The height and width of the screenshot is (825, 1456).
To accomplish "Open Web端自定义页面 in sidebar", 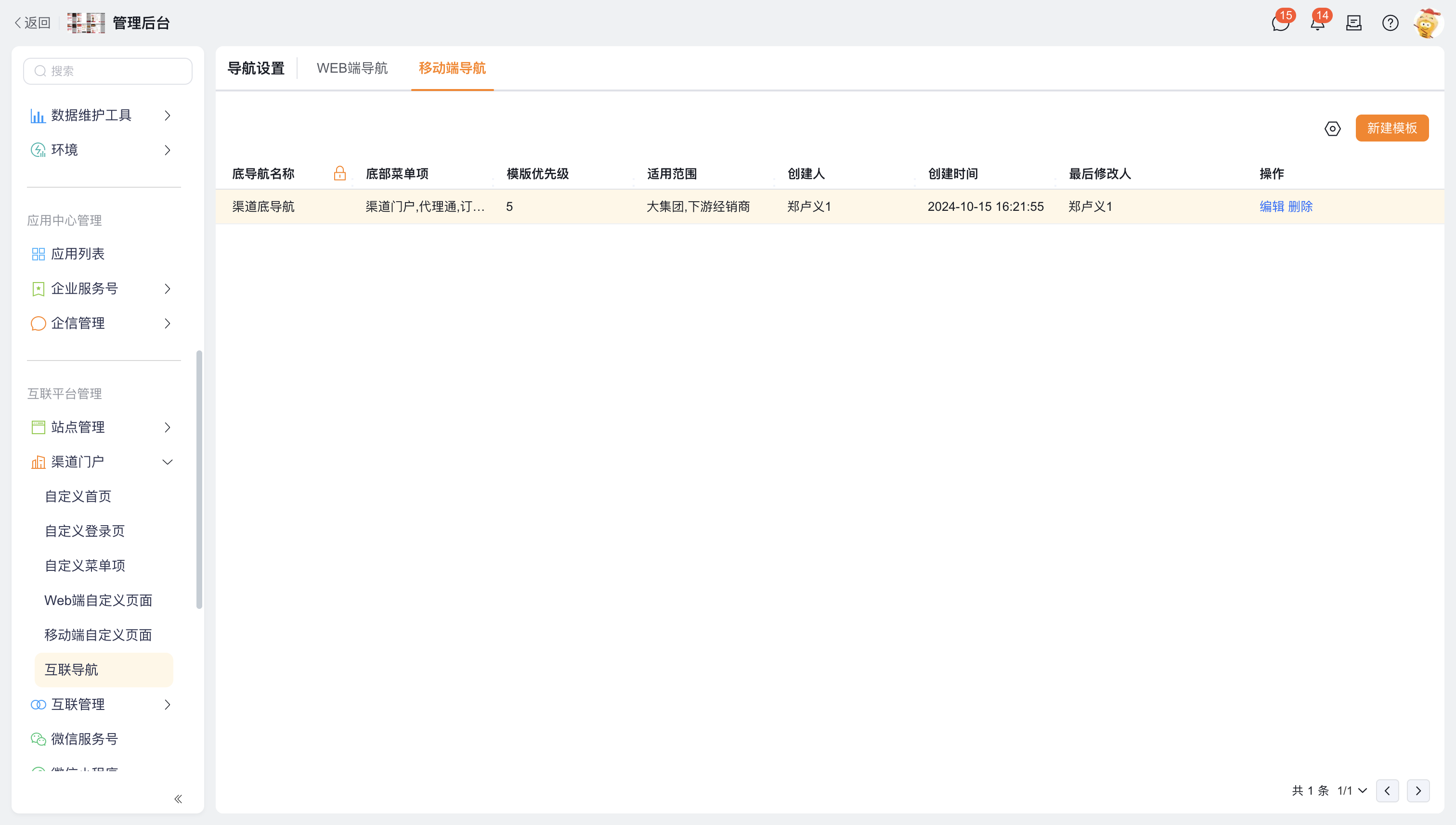I will (x=98, y=601).
